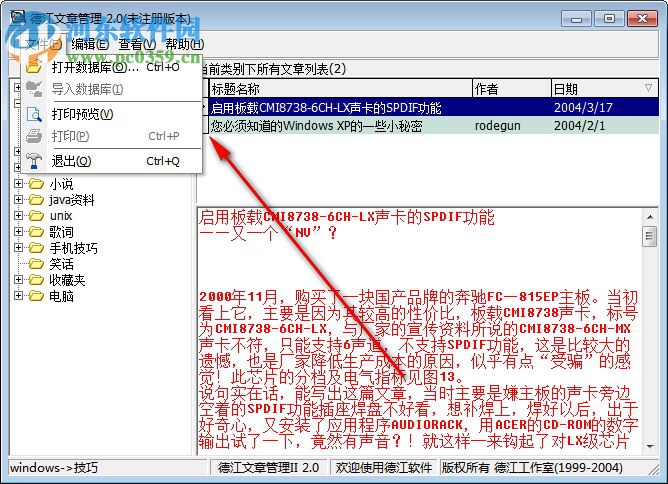Click the print preview magnifier icon
668x484 pixels.
point(34,114)
